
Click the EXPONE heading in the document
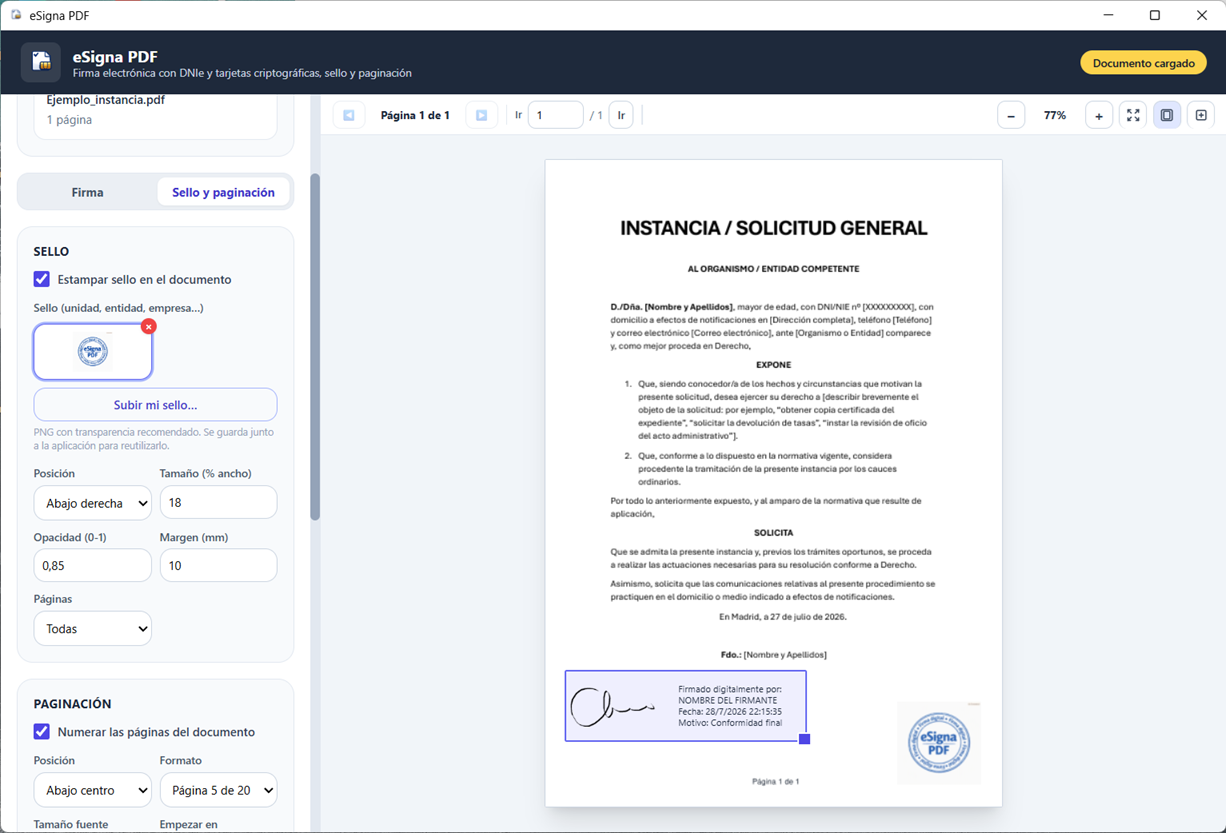coord(774,365)
